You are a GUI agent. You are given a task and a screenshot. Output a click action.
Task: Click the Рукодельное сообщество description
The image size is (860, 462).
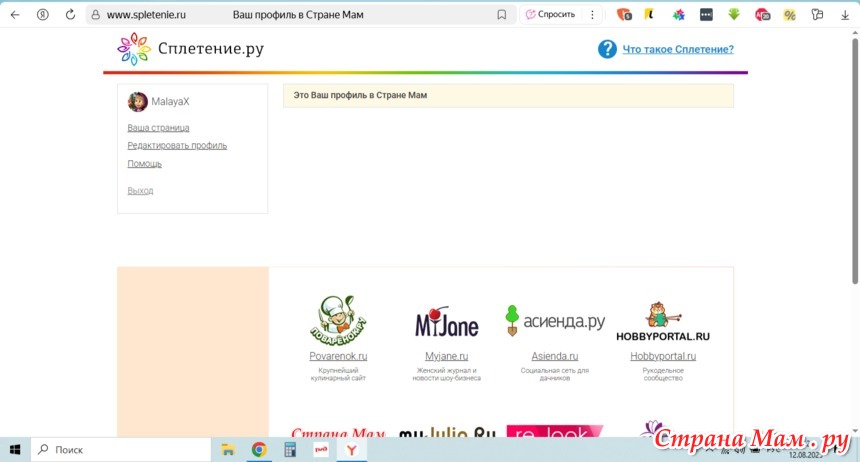[663, 374]
